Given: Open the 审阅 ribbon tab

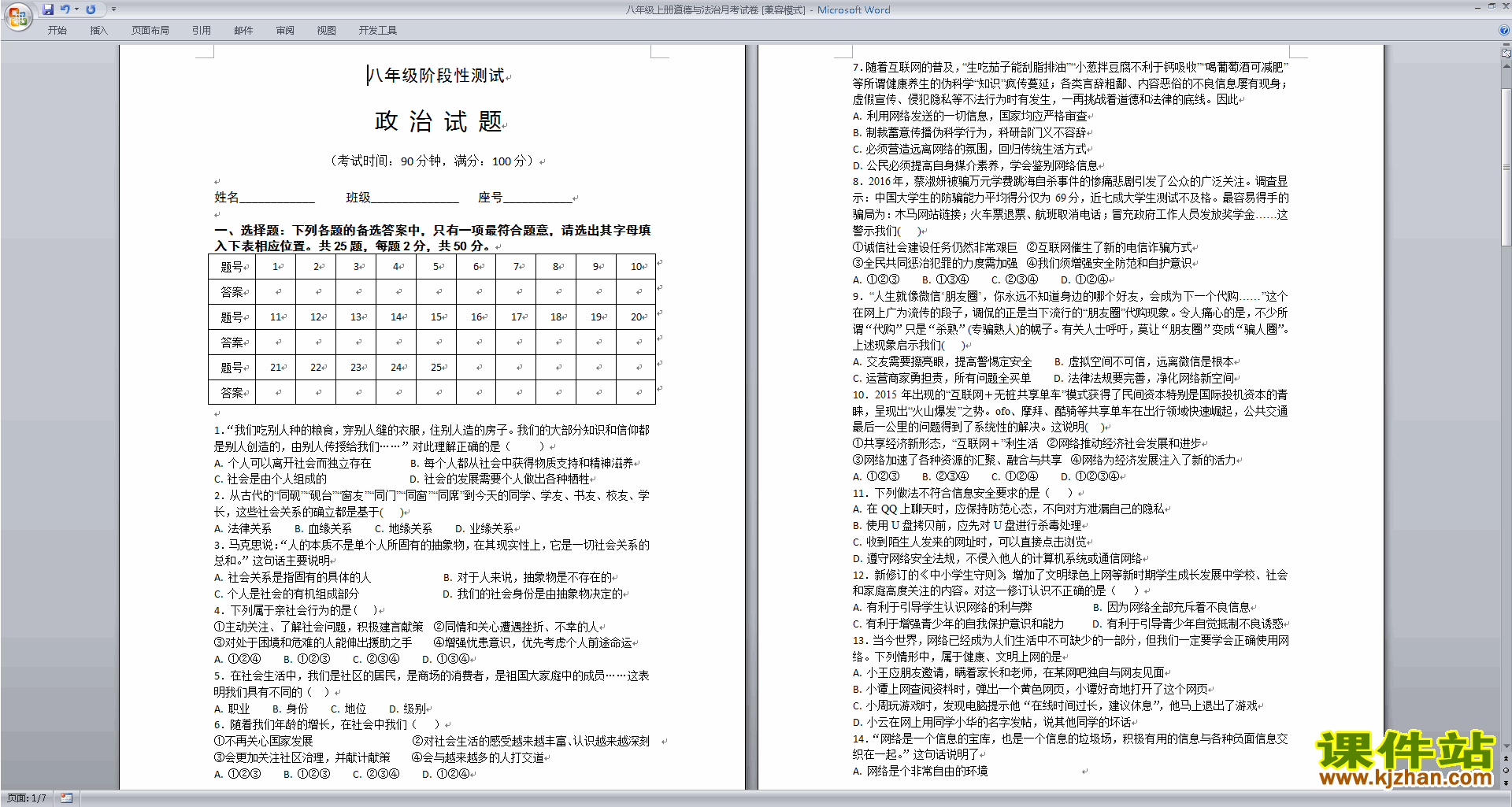Looking at the screenshot, I should 285,31.
